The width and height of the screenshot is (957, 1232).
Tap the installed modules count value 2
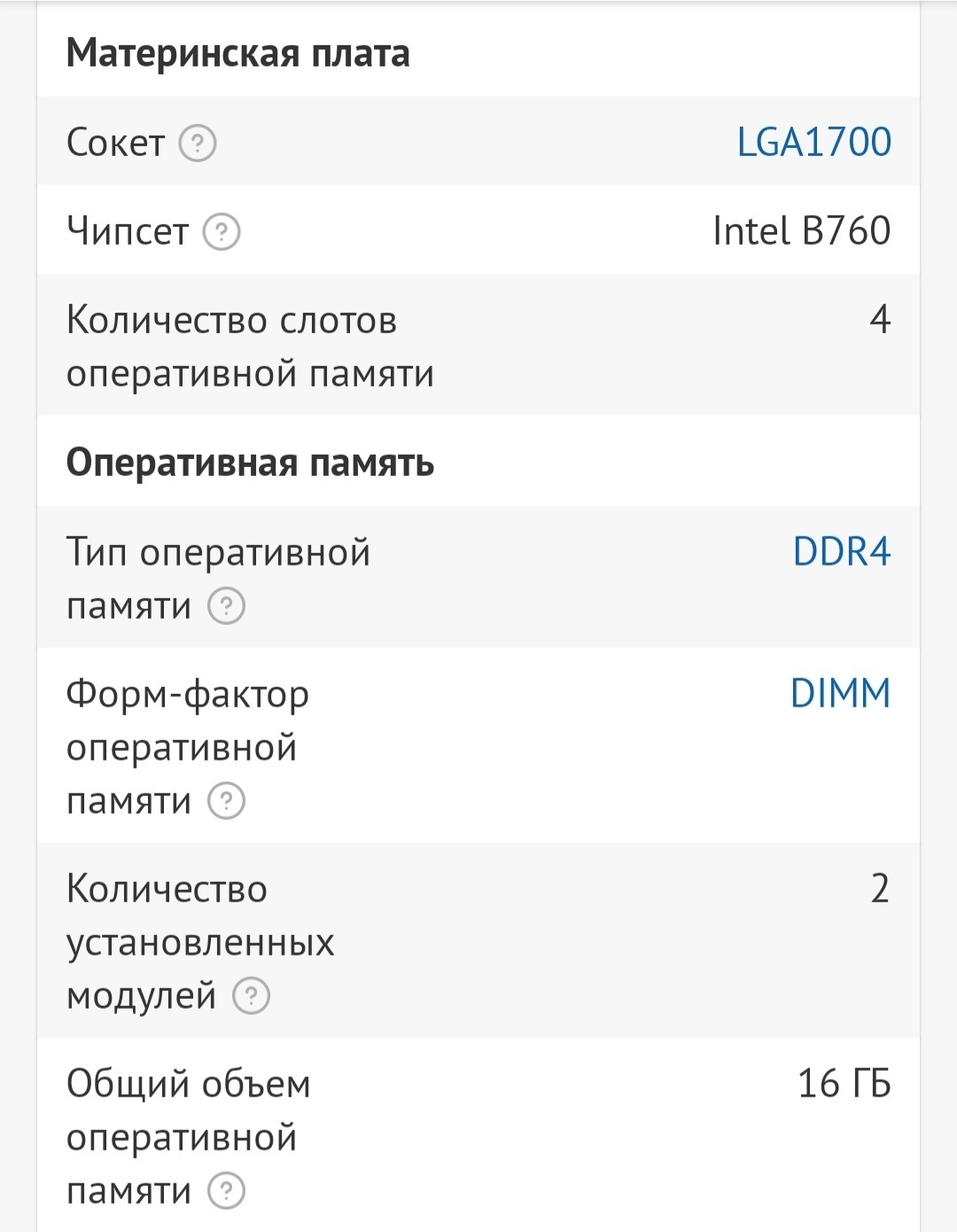pos(879,889)
